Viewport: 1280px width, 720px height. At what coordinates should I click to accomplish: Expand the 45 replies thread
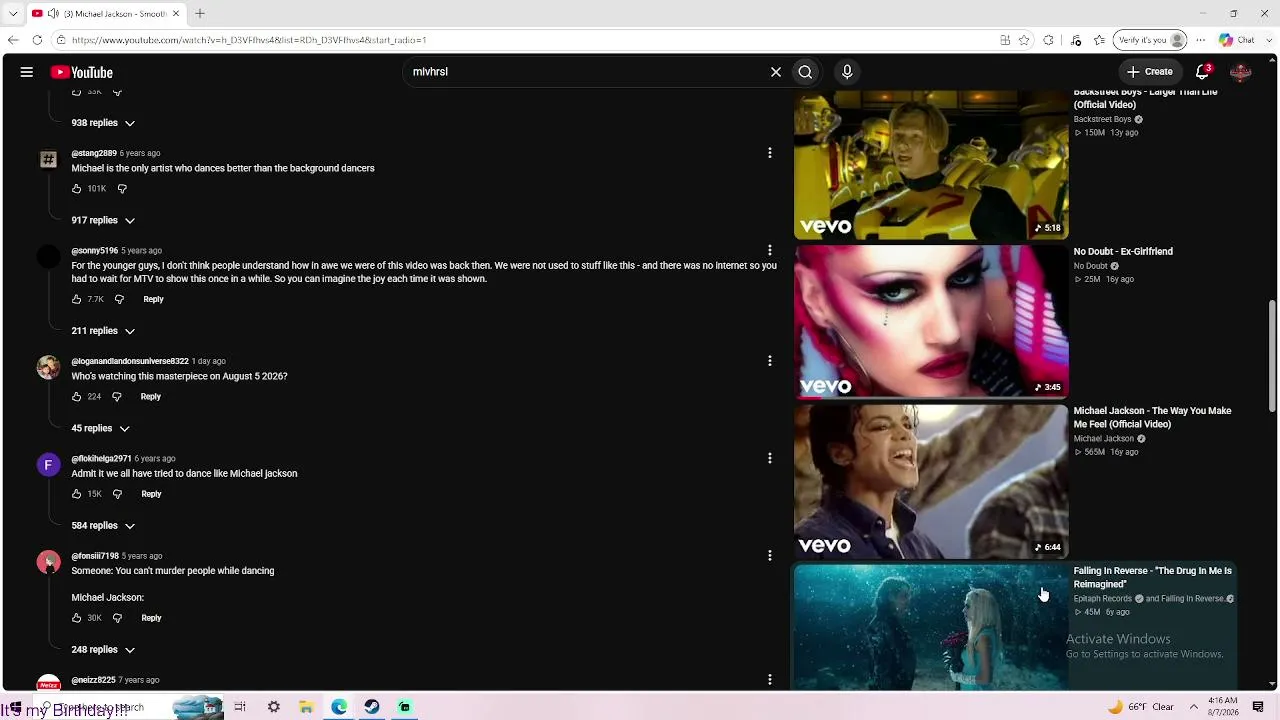(100, 428)
